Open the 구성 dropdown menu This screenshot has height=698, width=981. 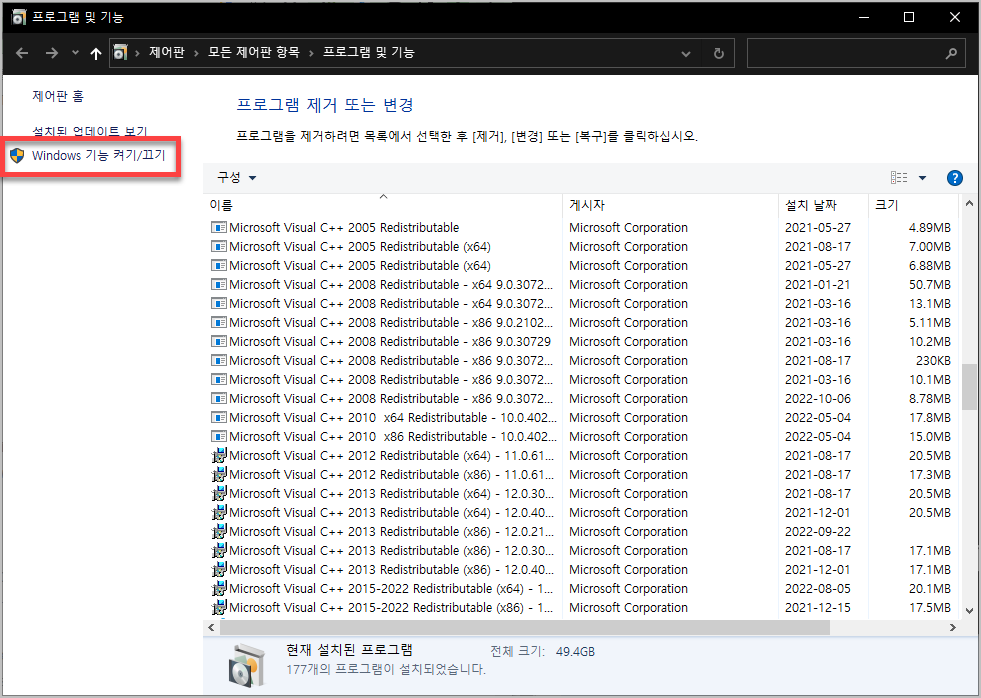pyautogui.click(x=236, y=178)
